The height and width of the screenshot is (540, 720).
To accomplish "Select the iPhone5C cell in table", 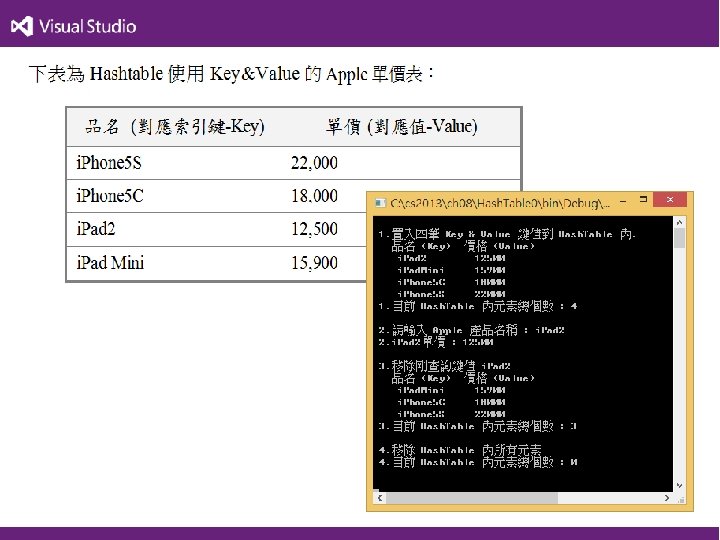I will click(110, 196).
